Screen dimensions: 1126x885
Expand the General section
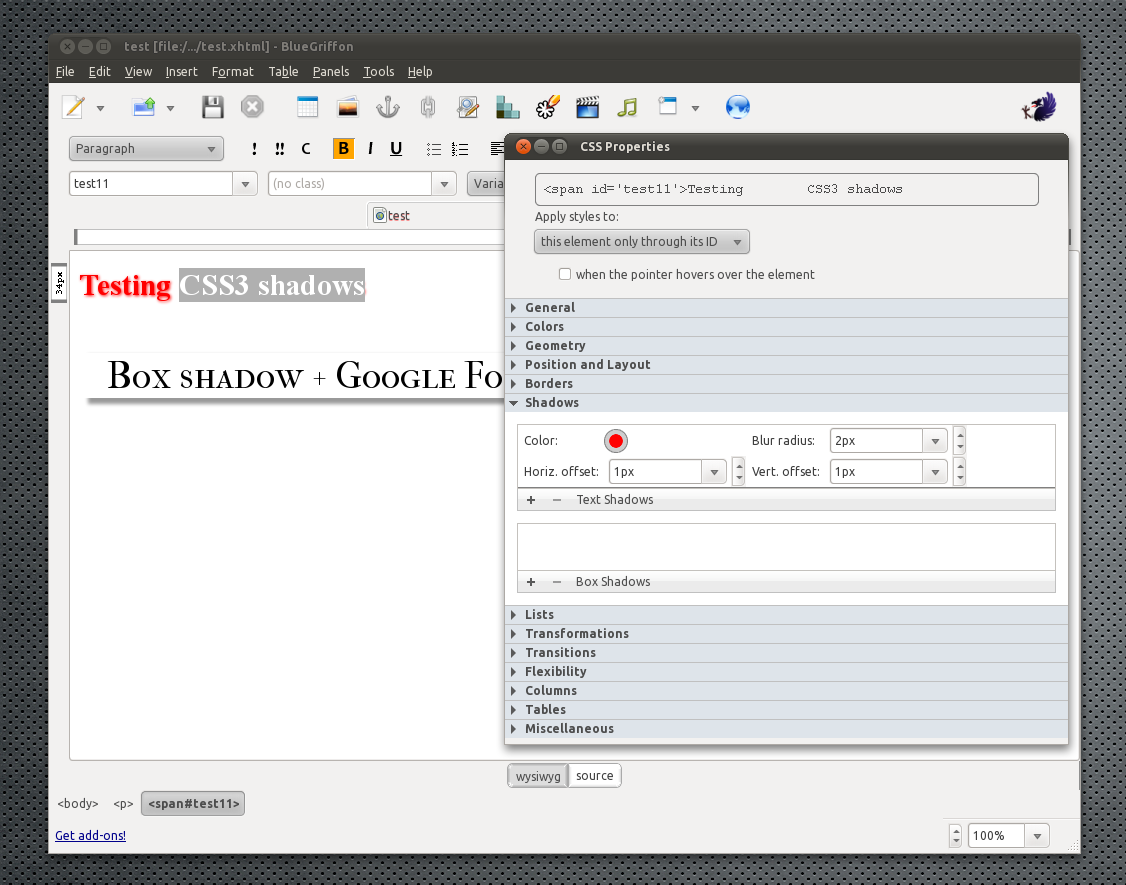(x=786, y=307)
